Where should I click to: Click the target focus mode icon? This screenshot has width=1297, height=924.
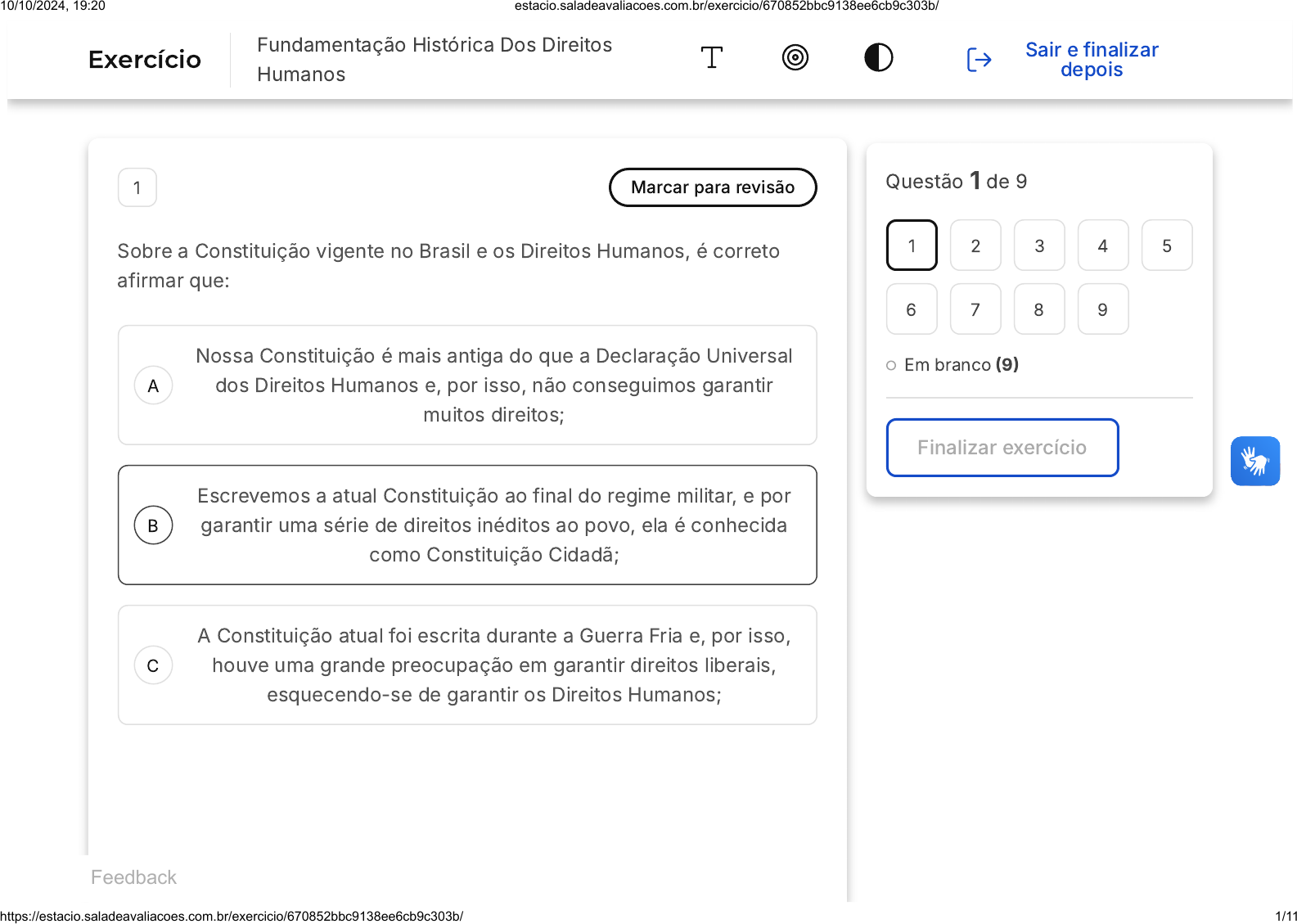tap(795, 58)
